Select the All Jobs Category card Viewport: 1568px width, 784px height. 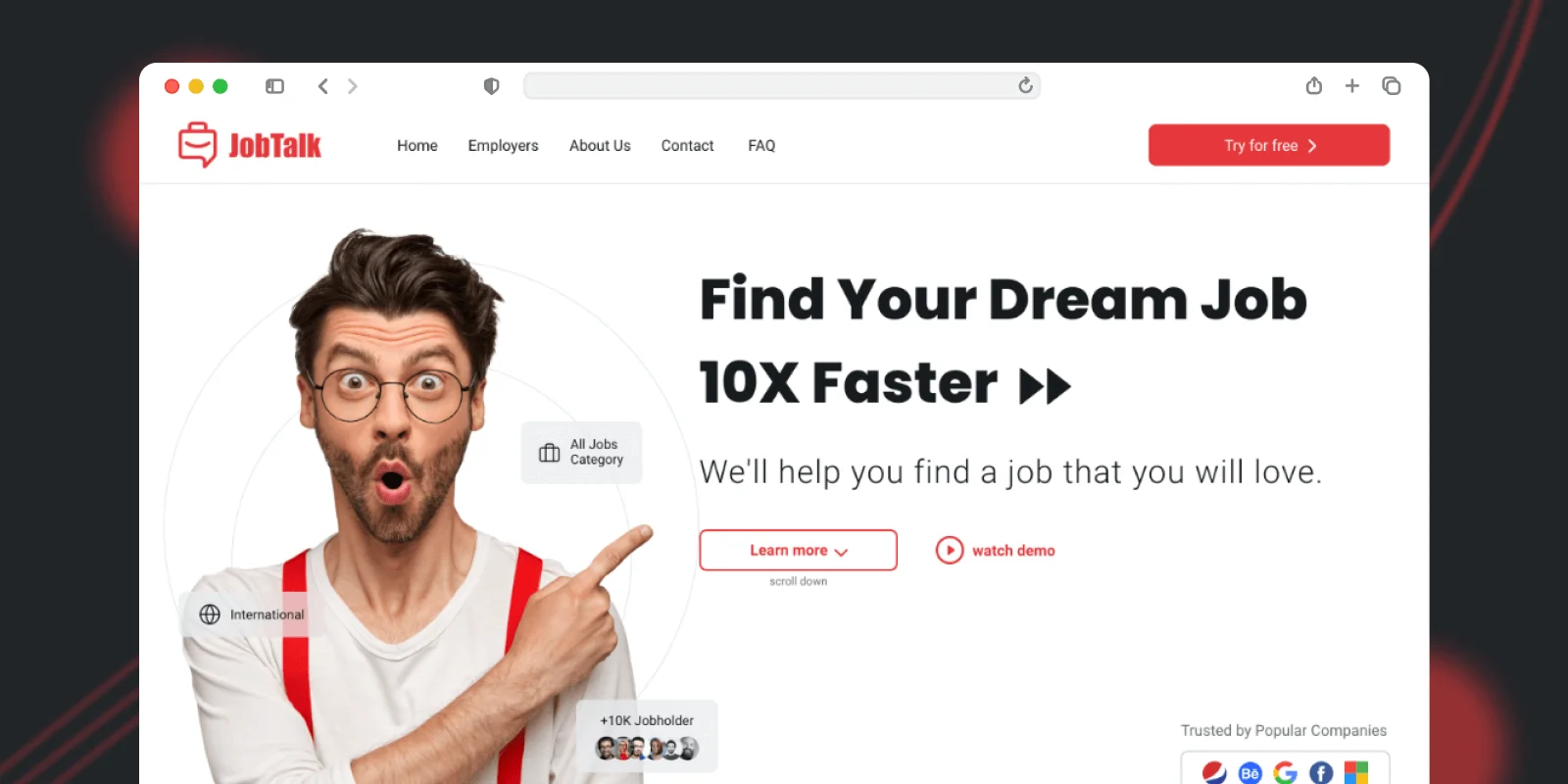(x=581, y=452)
